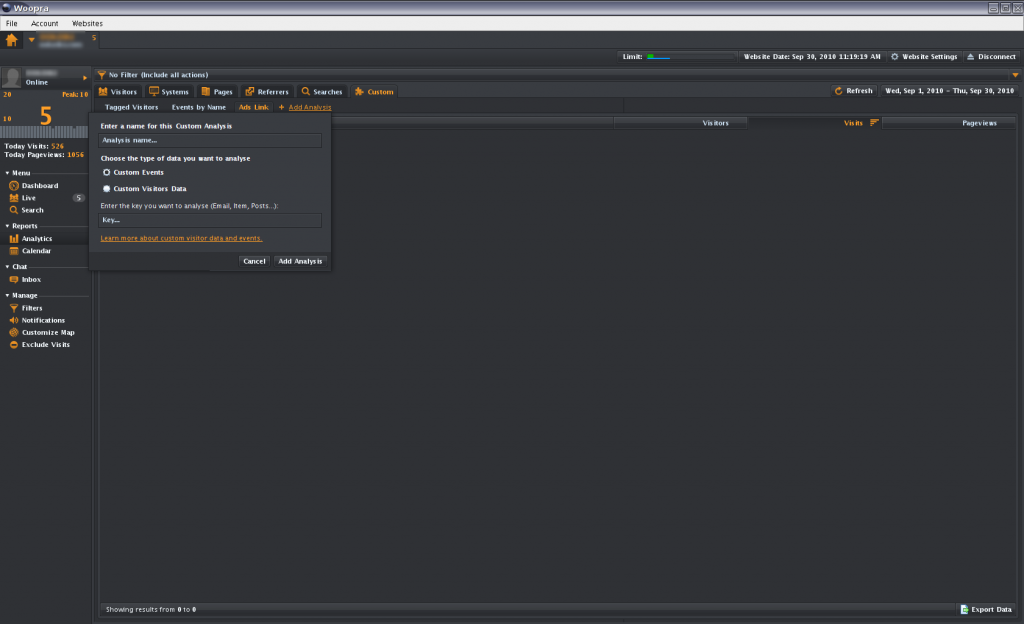This screenshot has height=624, width=1024.
Task: Open the dropdown arrow beside home icon
Action: pyautogui.click(x=31, y=40)
